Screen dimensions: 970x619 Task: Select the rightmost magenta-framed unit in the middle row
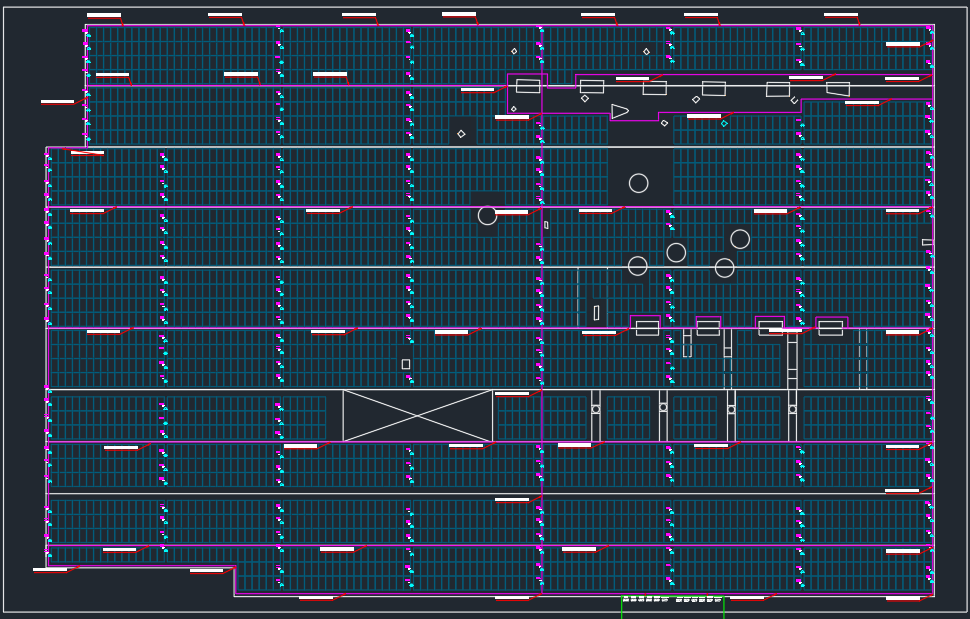(830, 327)
